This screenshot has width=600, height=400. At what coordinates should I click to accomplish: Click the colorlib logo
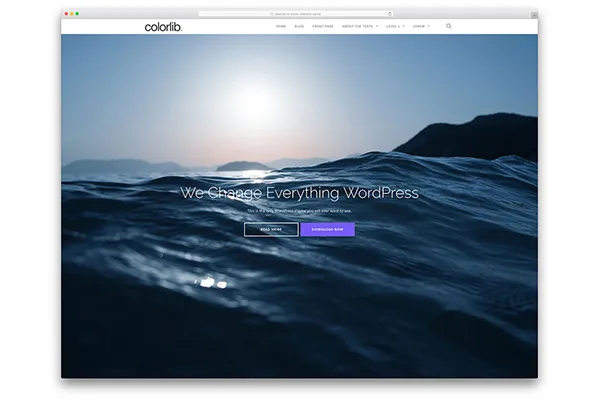(163, 26)
